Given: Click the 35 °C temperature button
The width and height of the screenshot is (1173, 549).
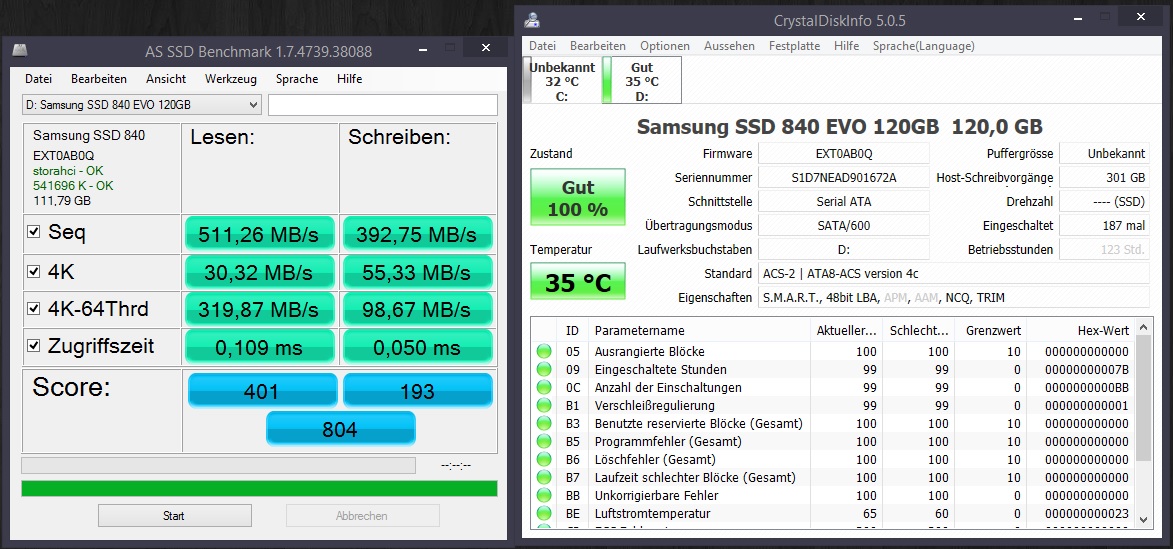Looking at the screenshot, I should tap(578, 283).
